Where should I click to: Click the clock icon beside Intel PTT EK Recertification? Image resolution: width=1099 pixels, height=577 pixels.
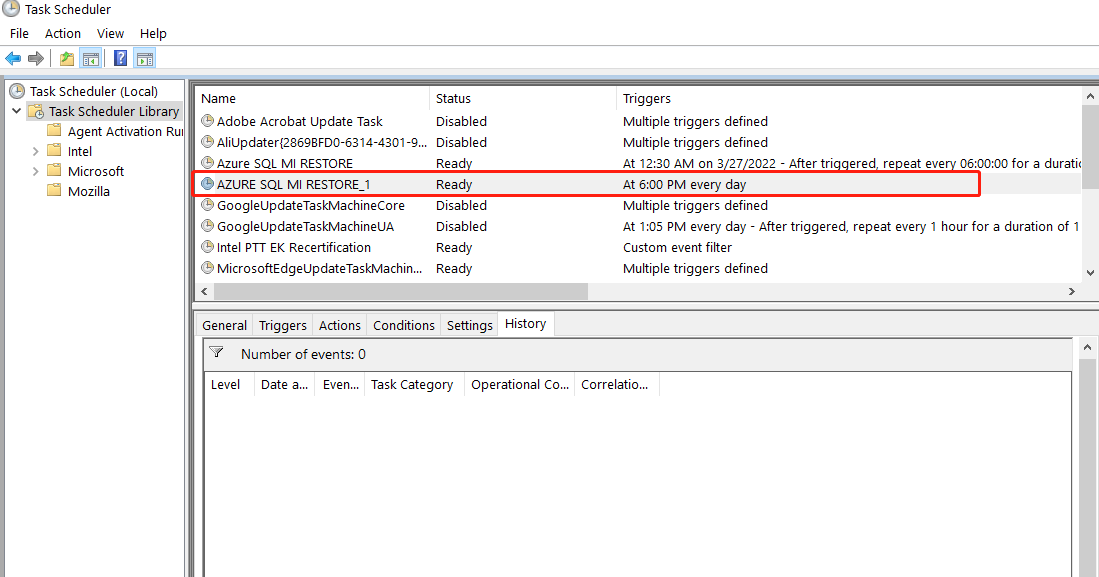[207, 247]
